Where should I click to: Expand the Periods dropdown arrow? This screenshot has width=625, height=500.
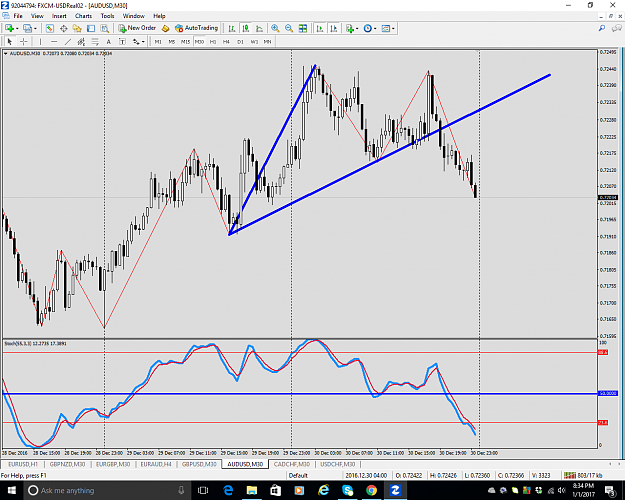pyautogui.click(x=375, y=29)
